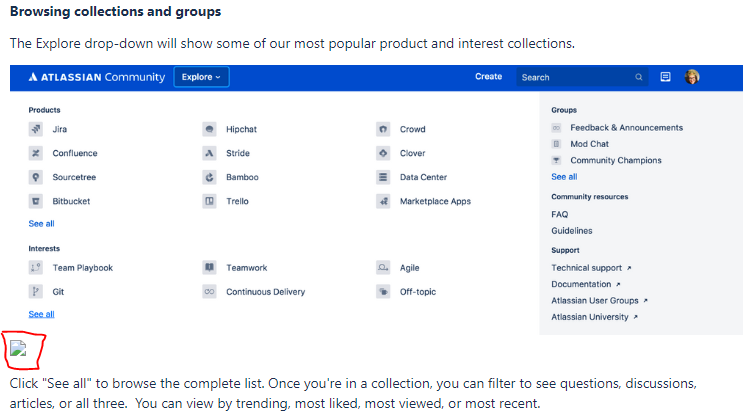Click the Create button
This screenshot has height=417, width=749.
tap(488, 76)
